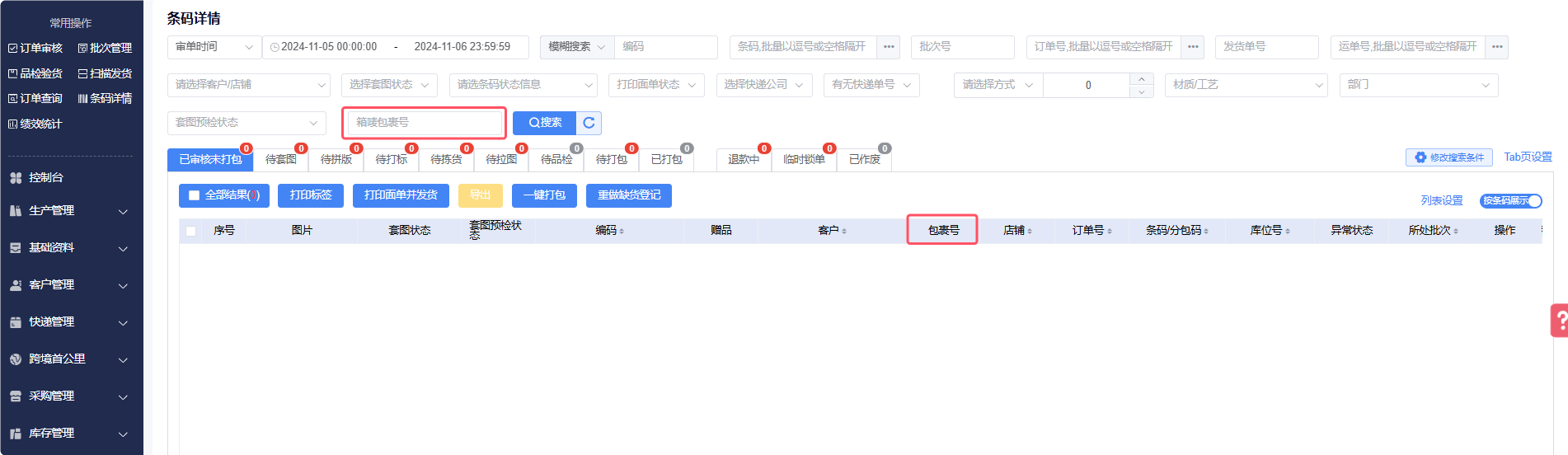This screenshot has width=1568, height=455.
Task: Open 请选择客户/店铺 dropdown
Action: click(249, 85)
